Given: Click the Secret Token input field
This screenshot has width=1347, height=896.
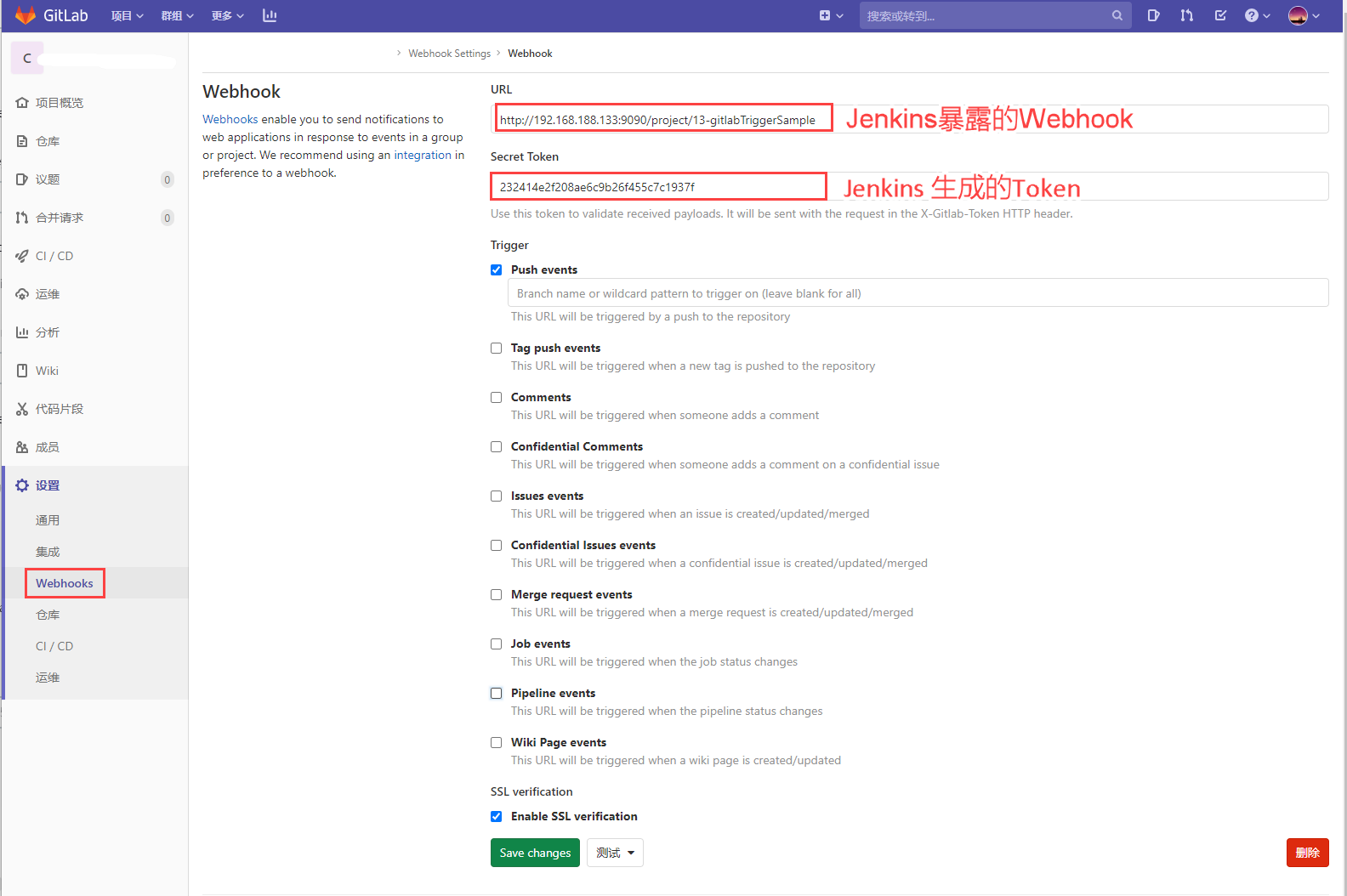Looking at the screenshot, I should pos(909,186).
